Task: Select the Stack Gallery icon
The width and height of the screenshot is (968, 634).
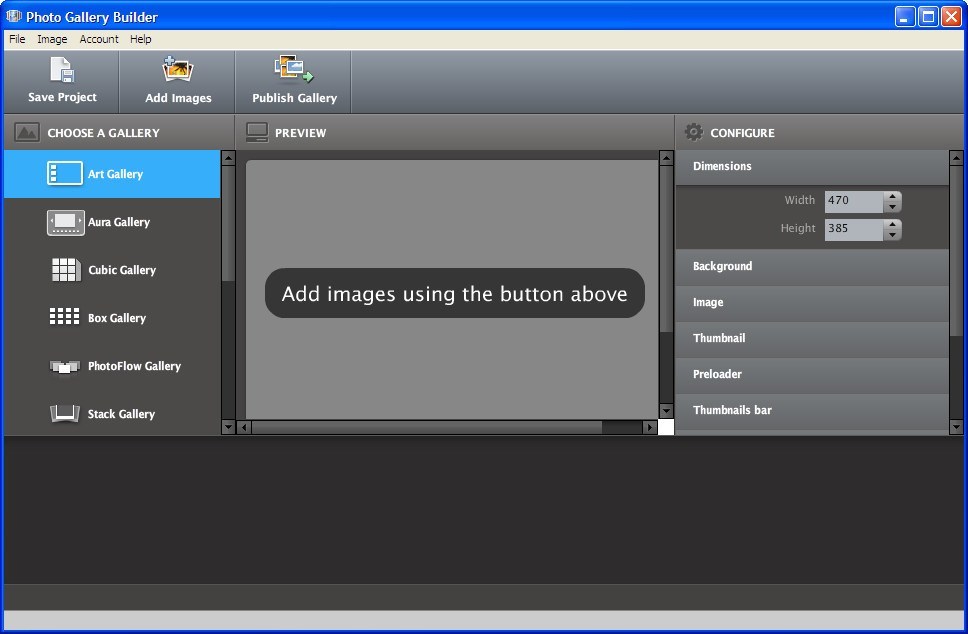Action: click(64, 413)
